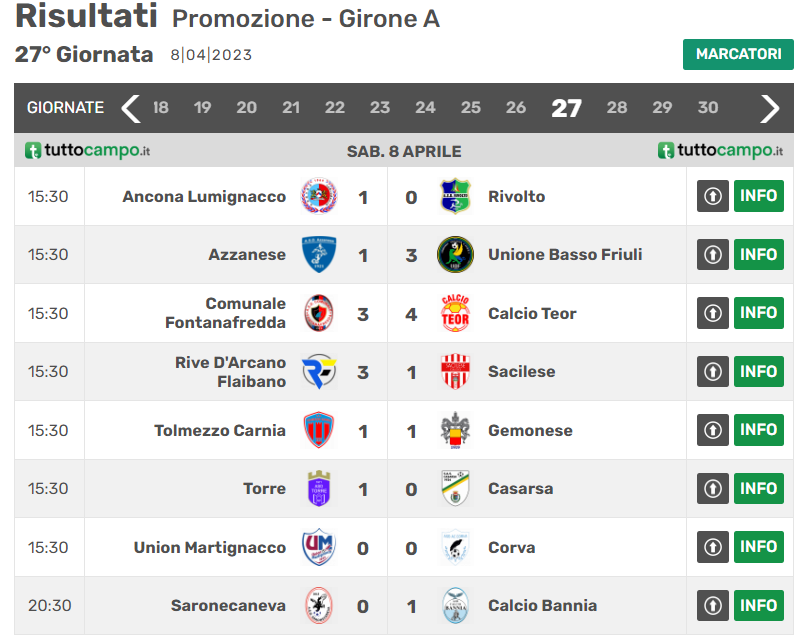Viewport: 811px width, 642px height.
Task: Click the Tolmezzo Carnia team crest
Action: pos(319,430)
